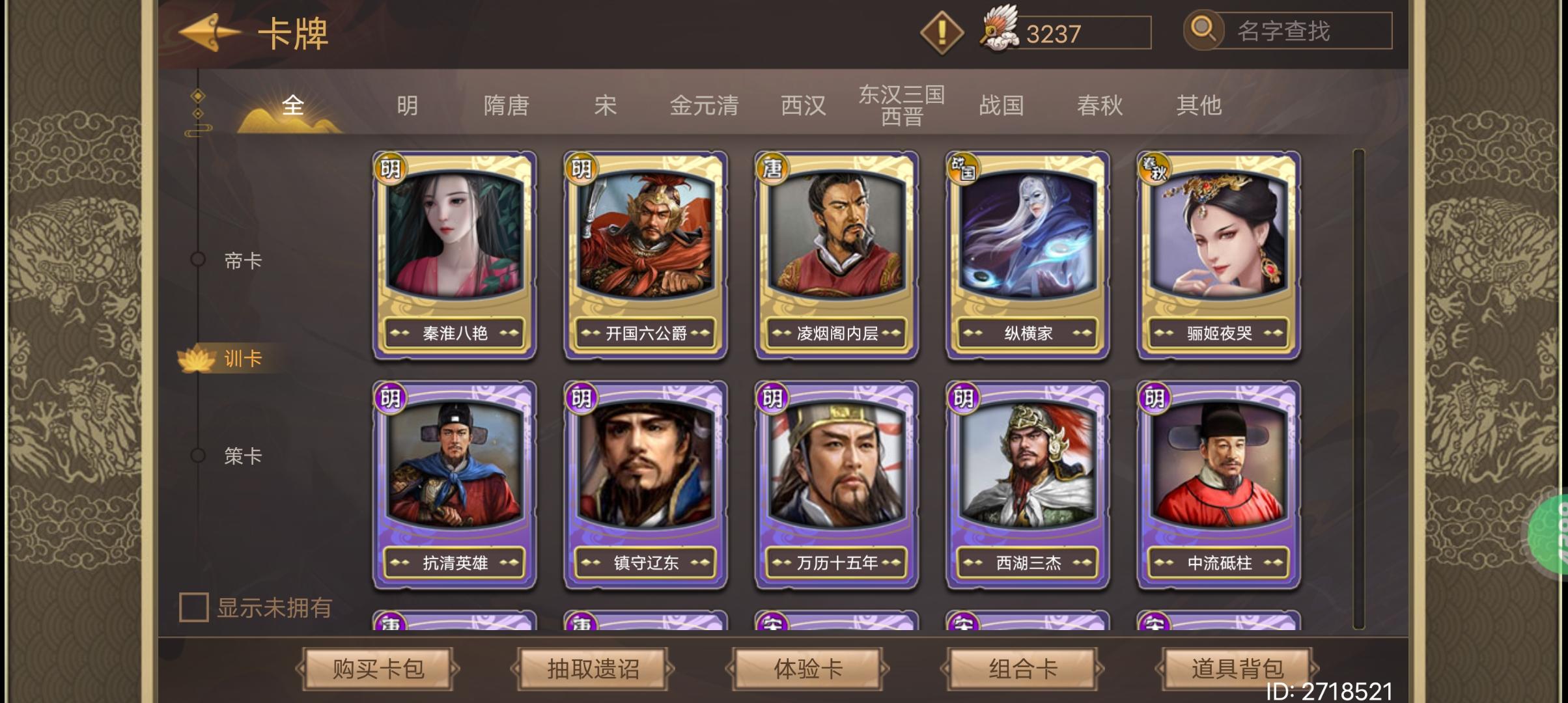Click the 抽取遗诏 button
The width and height of the screenshot is (1568, 703).
593,669
